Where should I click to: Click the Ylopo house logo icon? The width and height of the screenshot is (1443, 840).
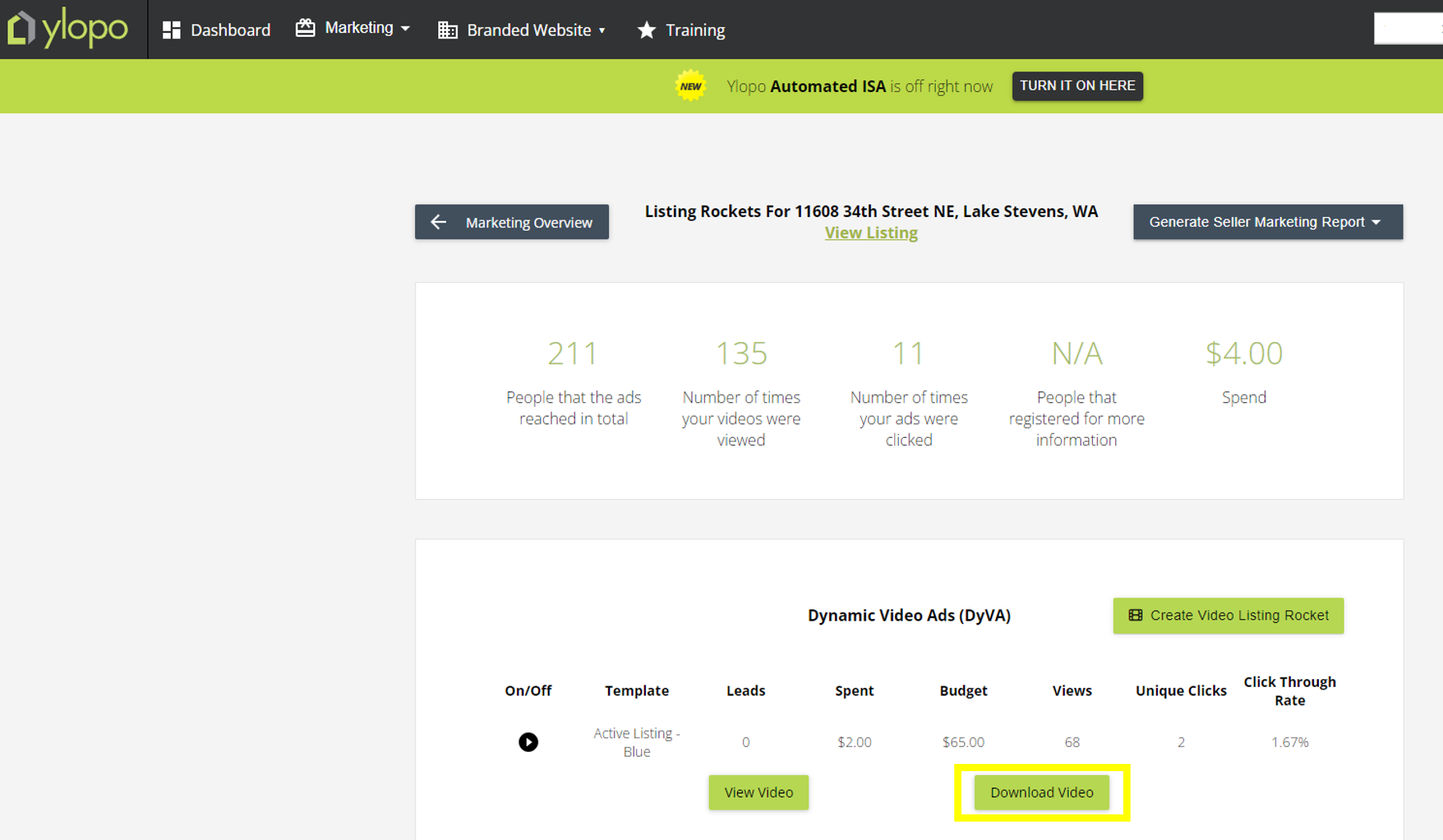coord(21,29)
